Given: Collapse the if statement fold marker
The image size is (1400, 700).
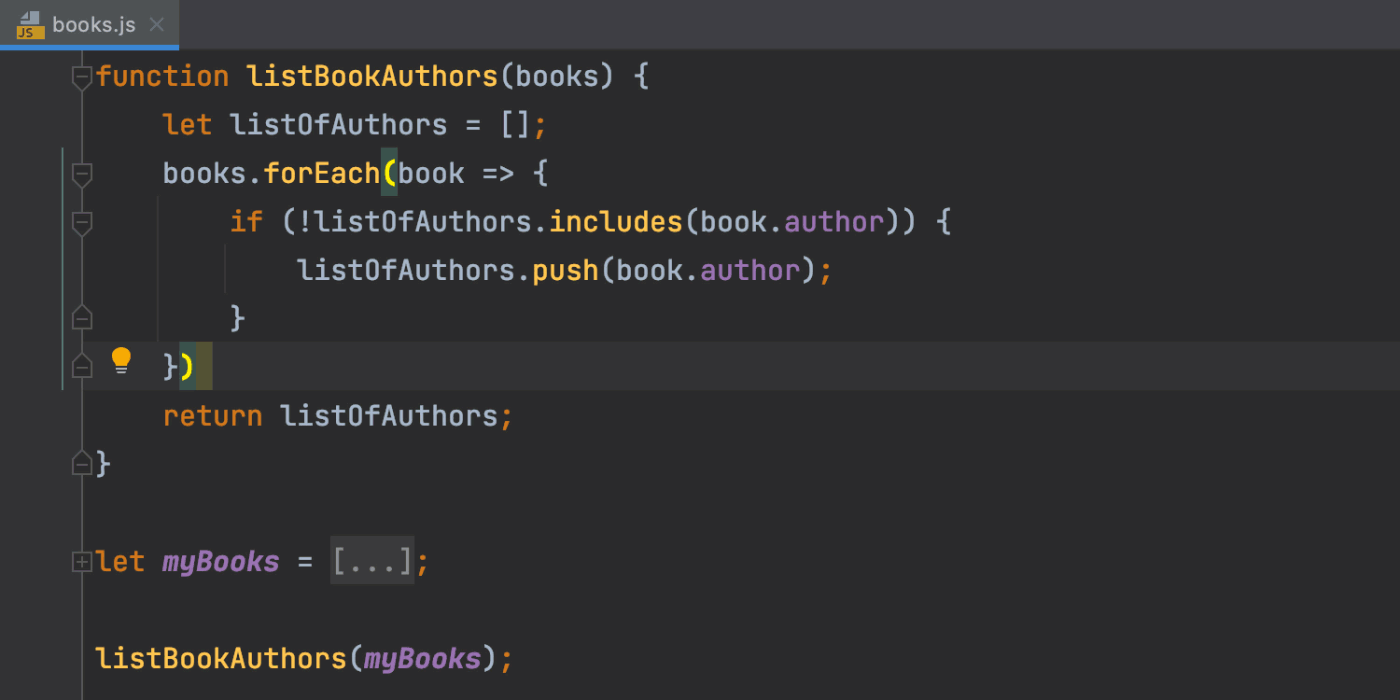Looking at the screenshot, I should 82,222.
